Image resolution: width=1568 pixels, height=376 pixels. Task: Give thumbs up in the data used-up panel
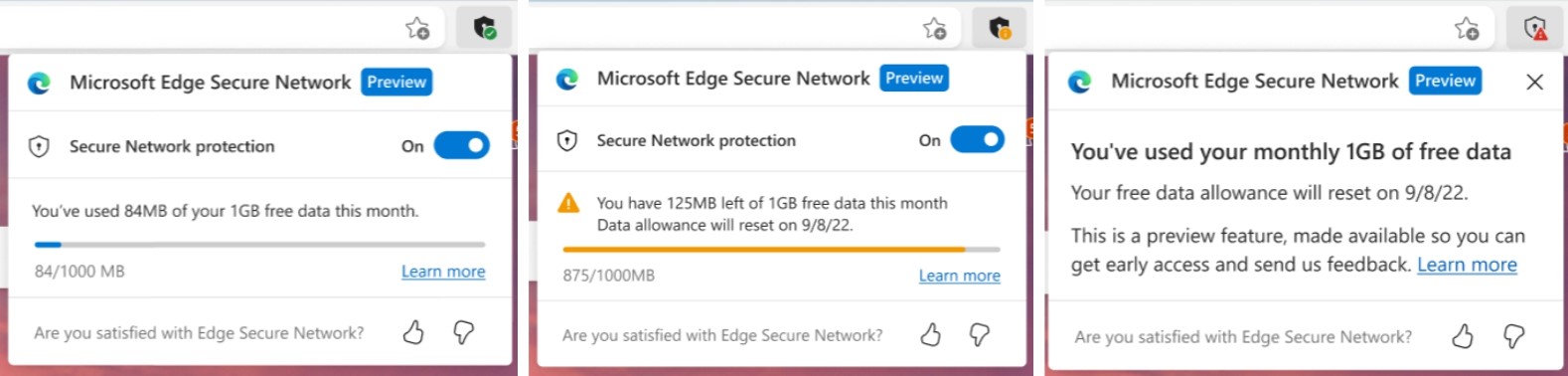coord(1463,336)
